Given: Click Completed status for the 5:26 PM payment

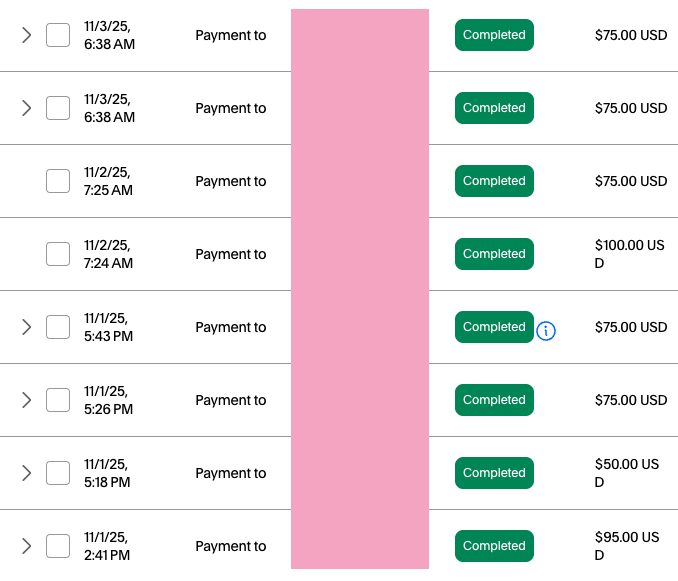Looking at the screenshot, I should click(494, 400).
